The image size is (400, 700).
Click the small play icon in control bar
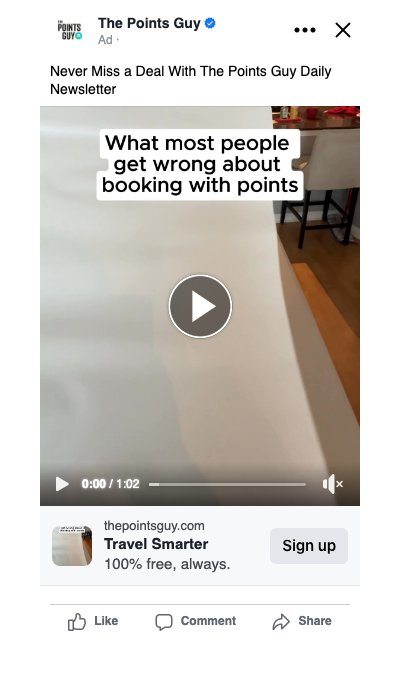click(62, 484)
